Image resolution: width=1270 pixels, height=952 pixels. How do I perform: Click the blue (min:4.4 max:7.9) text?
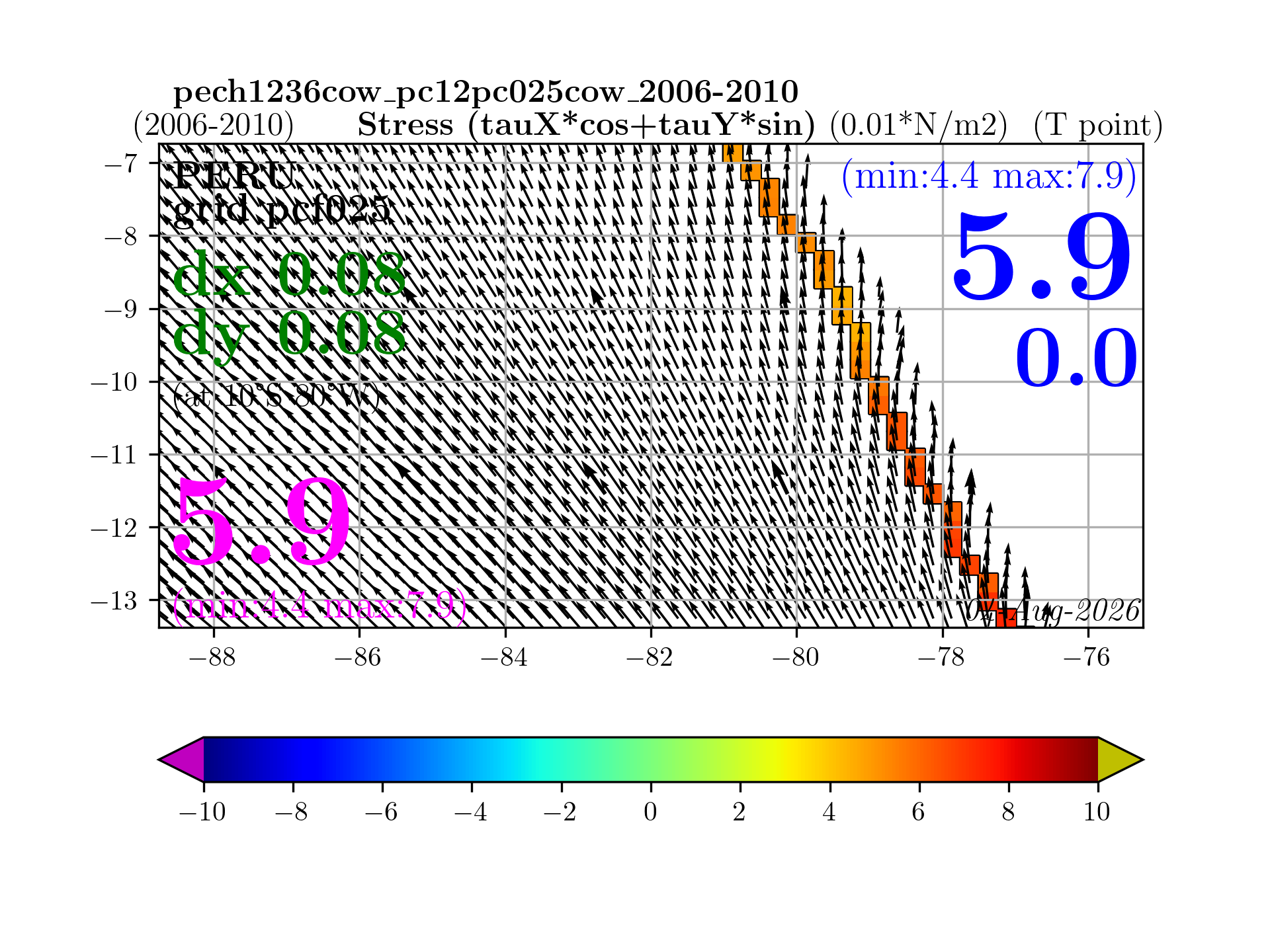coord(989,177)
